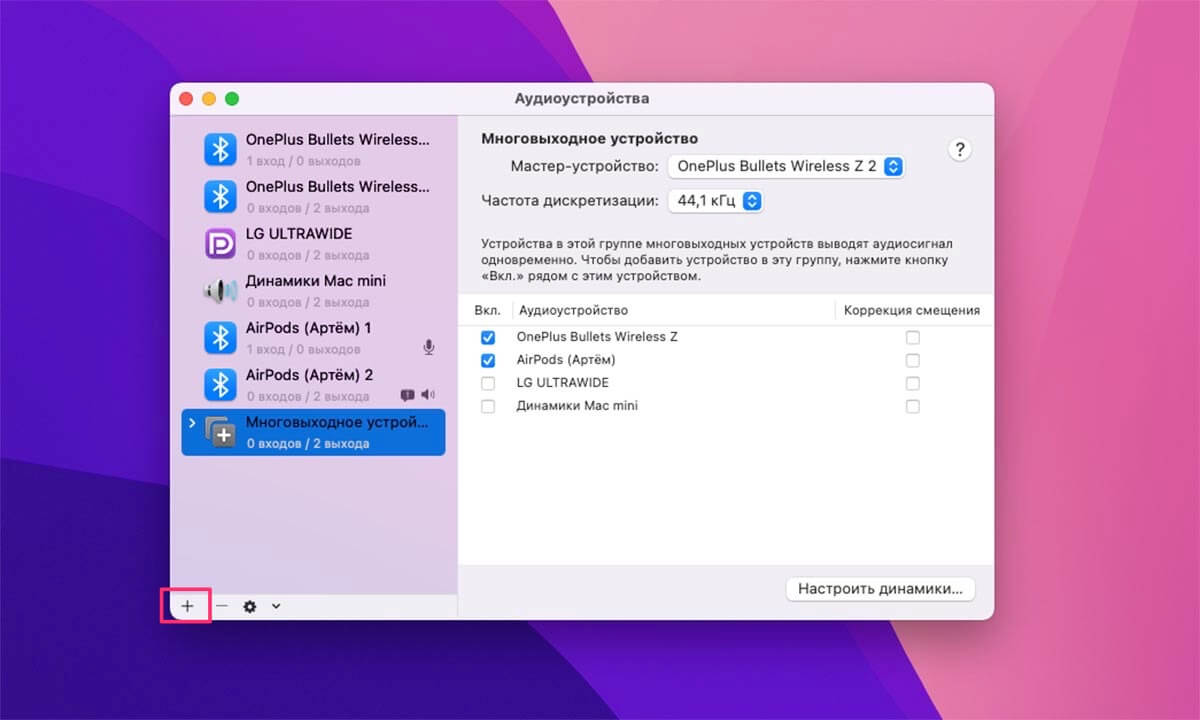The width and height of the screenshot is (1200, 720).
Task: Open the gear actions menu
Action: (x=250, y=606)
